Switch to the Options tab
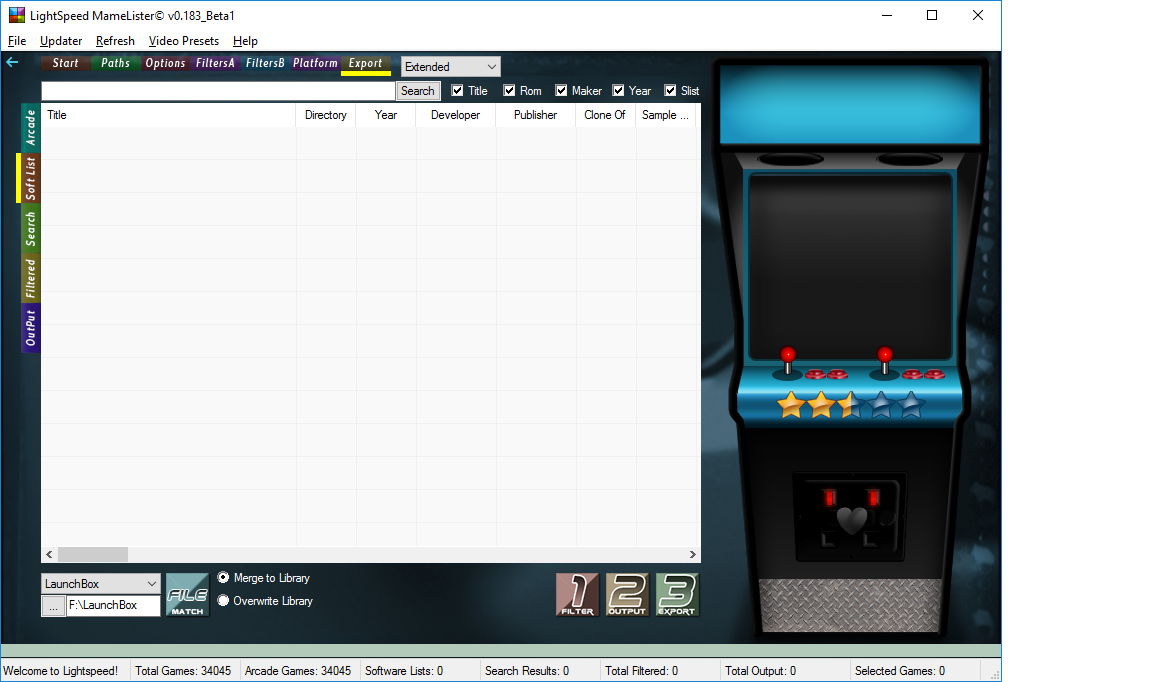 point(165,63)
